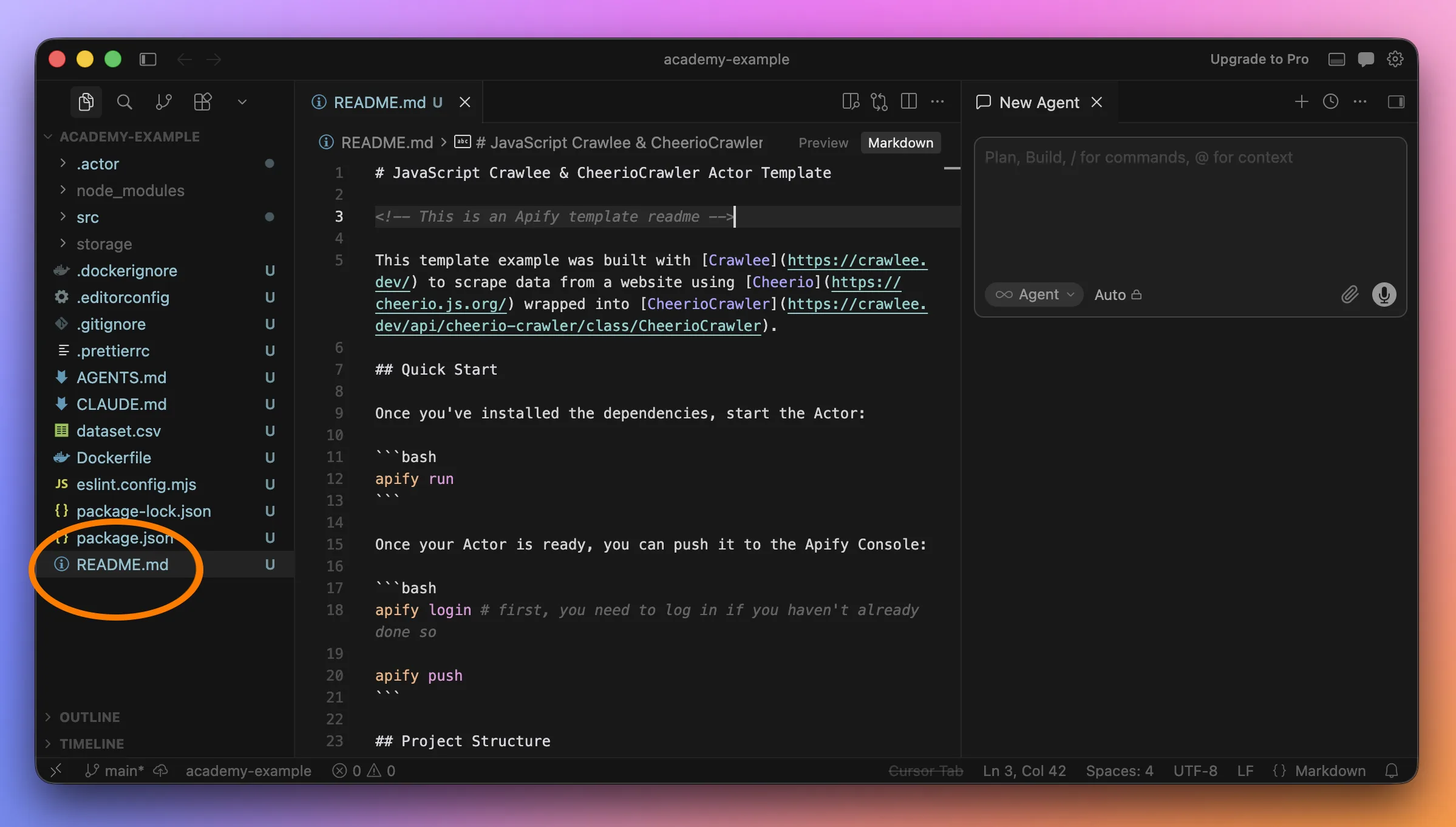Open dataset.csv file
Viewport: 1456px width, 827px height.
click(165, 431)
